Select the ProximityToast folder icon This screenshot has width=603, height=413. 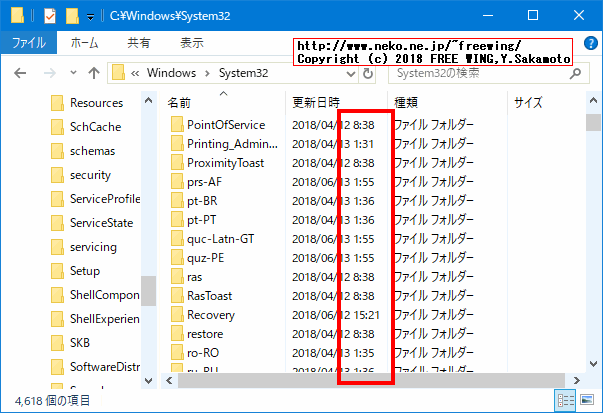pyautogui.click(x=177, y=163)
